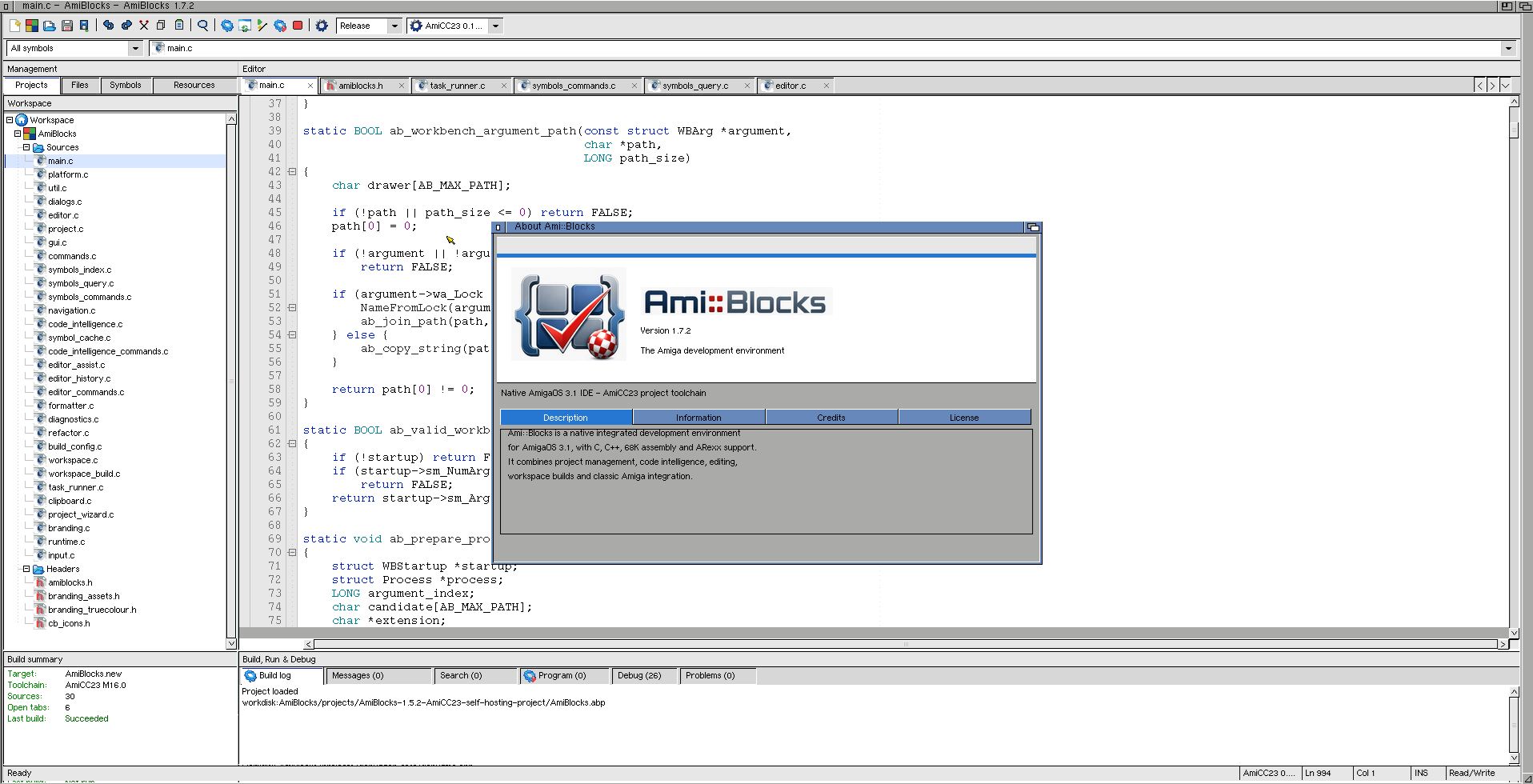Click the Settings gear toolbar icon
Screen dimensions: 1533x784
(x=322, y=26)
